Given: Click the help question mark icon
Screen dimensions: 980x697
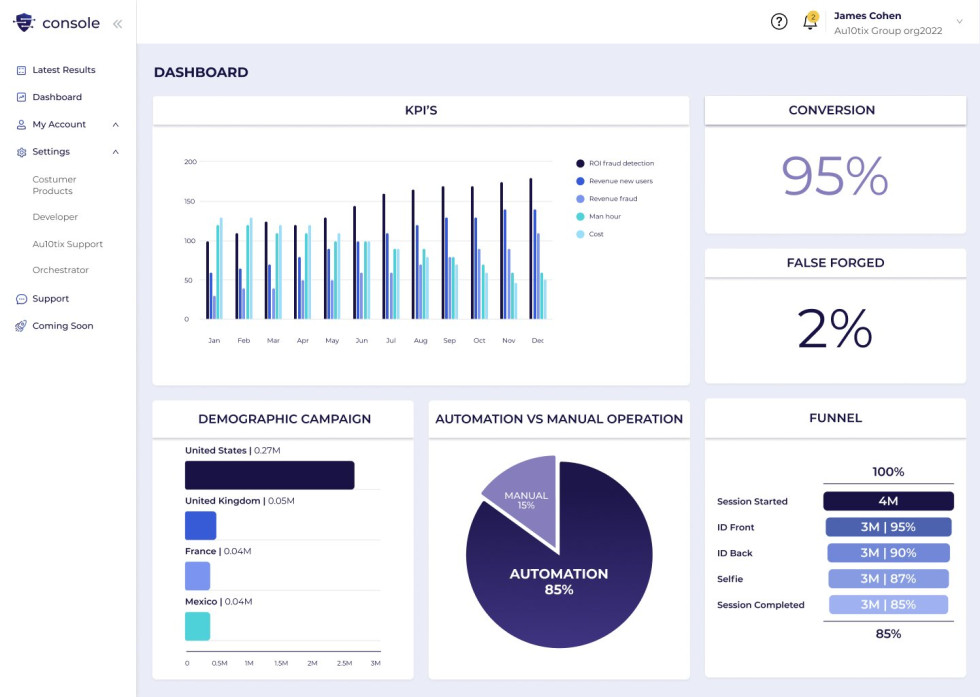Looking at the screenshot, I should point(779,22).
